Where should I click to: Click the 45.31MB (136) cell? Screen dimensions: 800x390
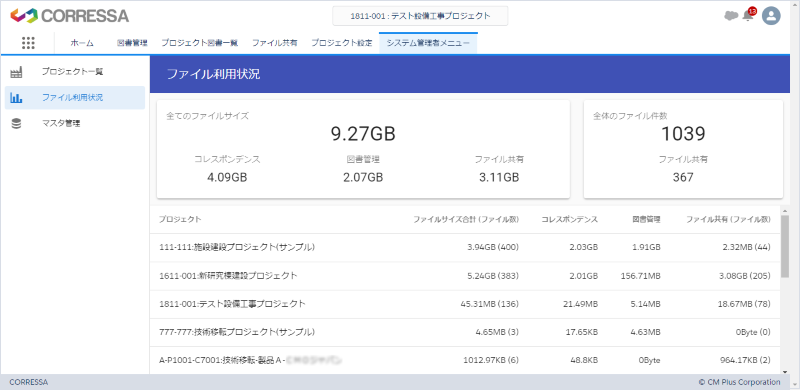(490, 304)
